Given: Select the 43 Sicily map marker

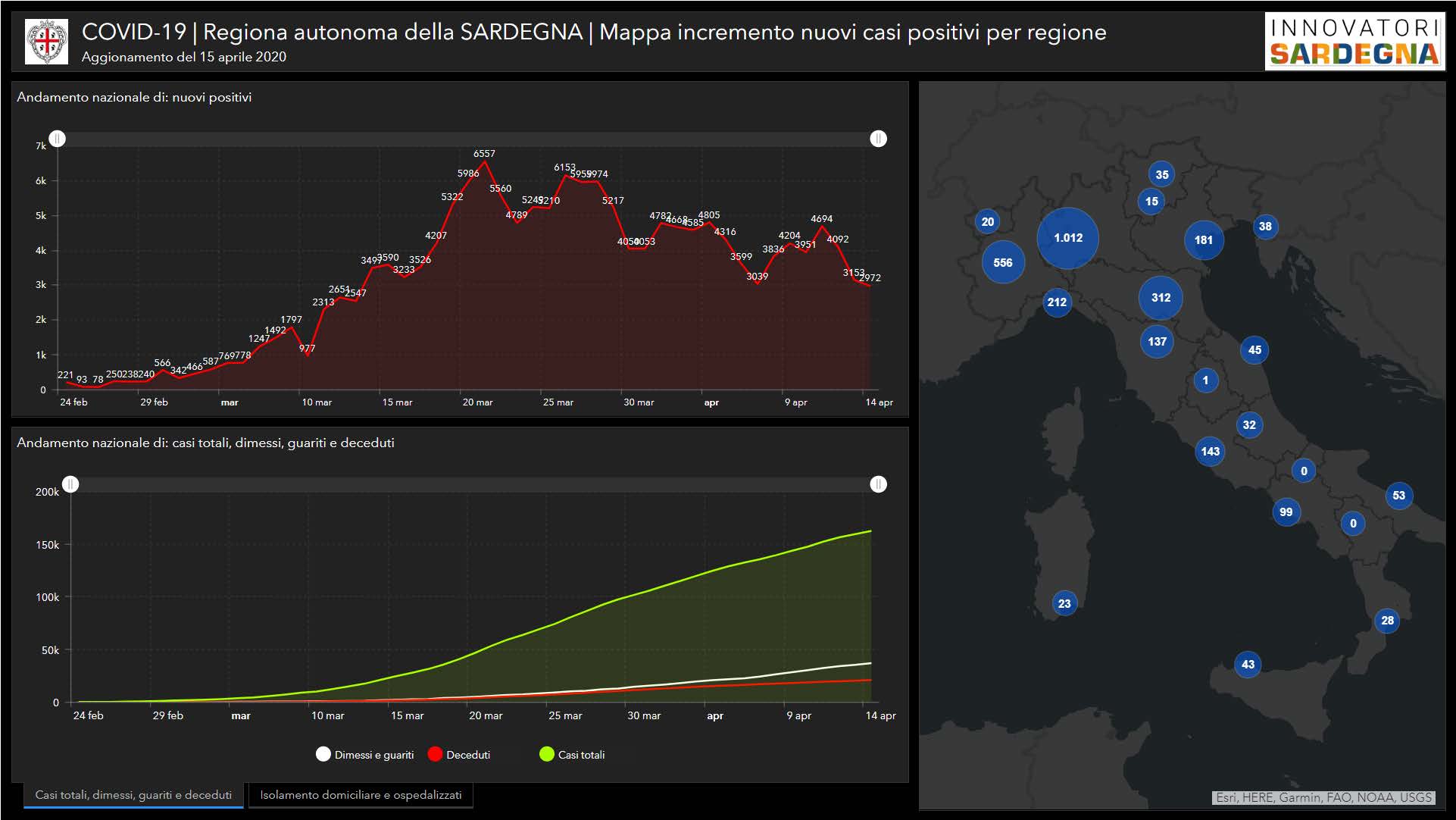Looking at the screenshot, I should [1248, 665].
